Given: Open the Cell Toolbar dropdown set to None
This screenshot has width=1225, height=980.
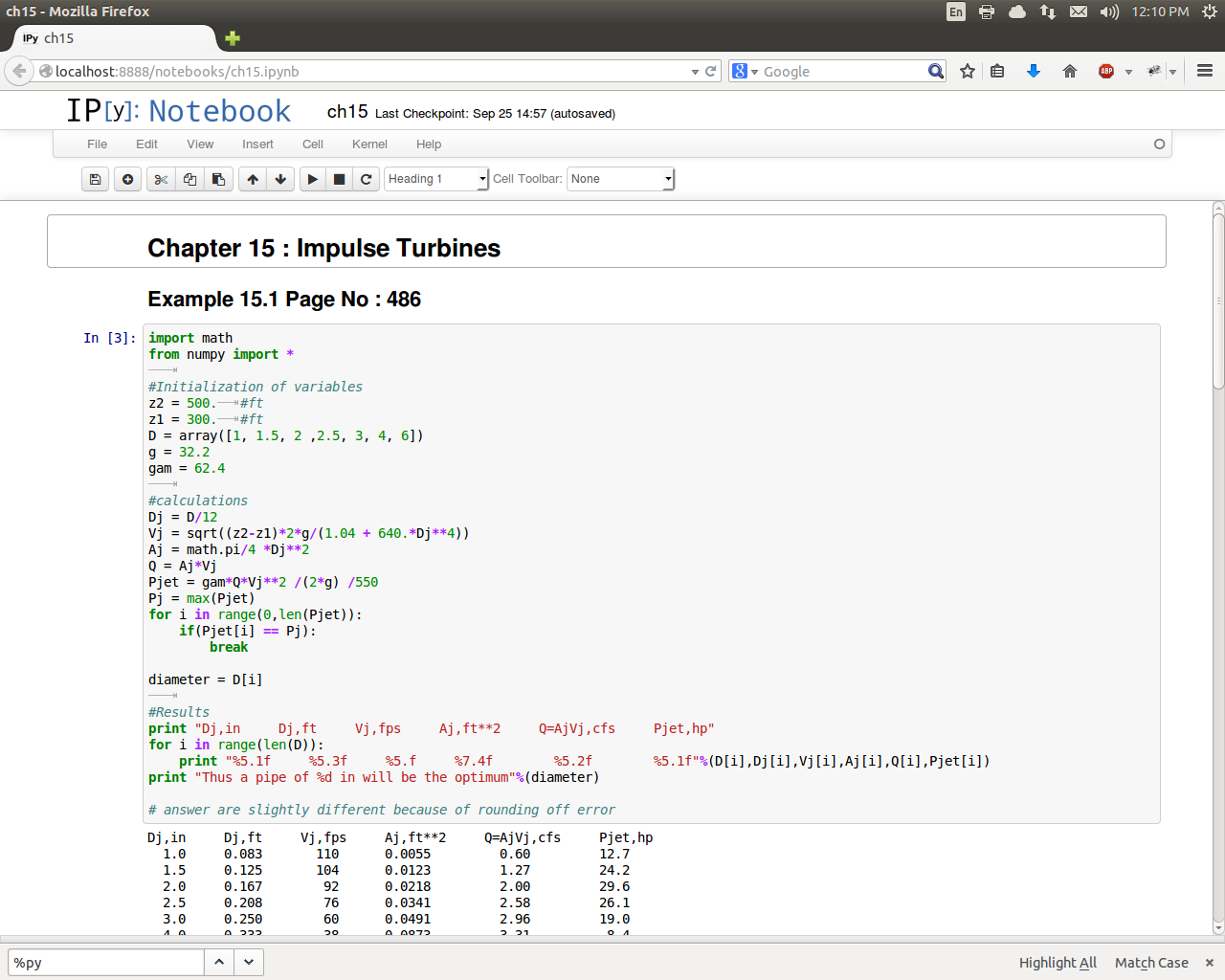Looking at the screenshot, I should (x=621, y=179).
